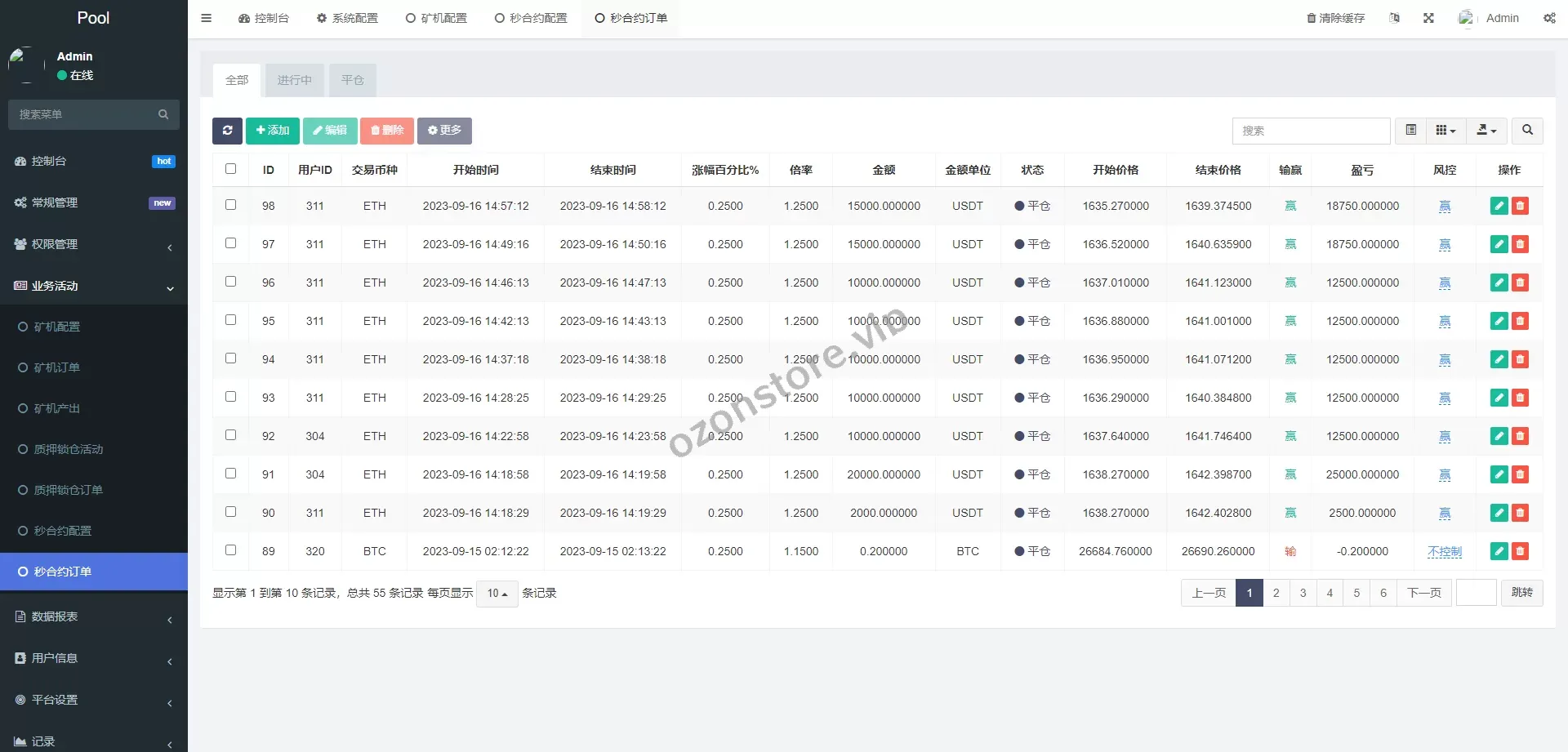1568x752 pixels.
Task: Click red delete icon for order 89
Action: click(1520, 552)
